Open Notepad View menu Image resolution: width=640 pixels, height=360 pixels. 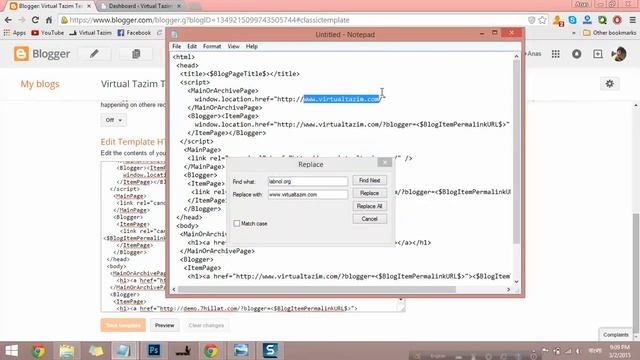point(233,47)
